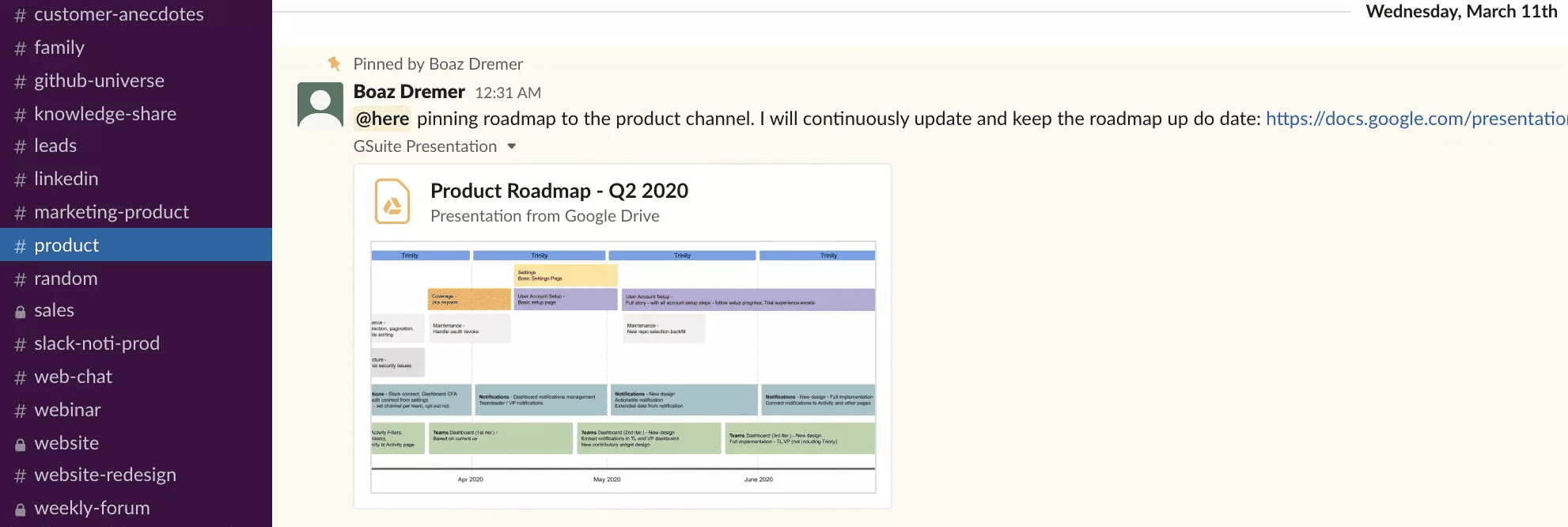Click the Wednesday, March 11th date divider
1568x527 pixels.
click(1463, 12)
